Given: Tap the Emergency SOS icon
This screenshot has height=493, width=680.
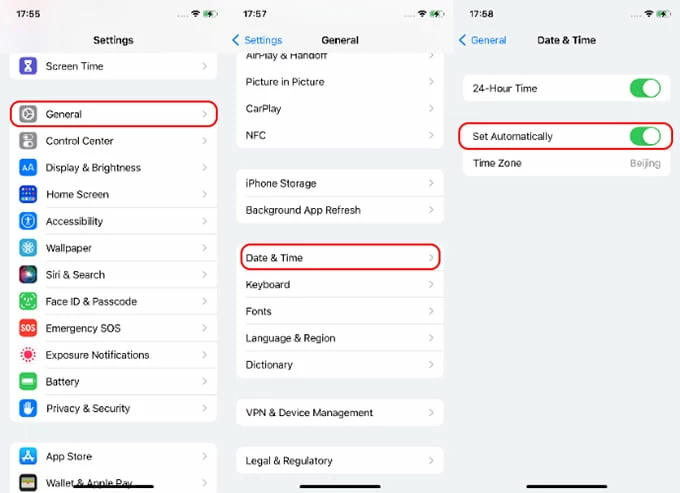Looking at the screenshot, I should click(x=28, y=328).
